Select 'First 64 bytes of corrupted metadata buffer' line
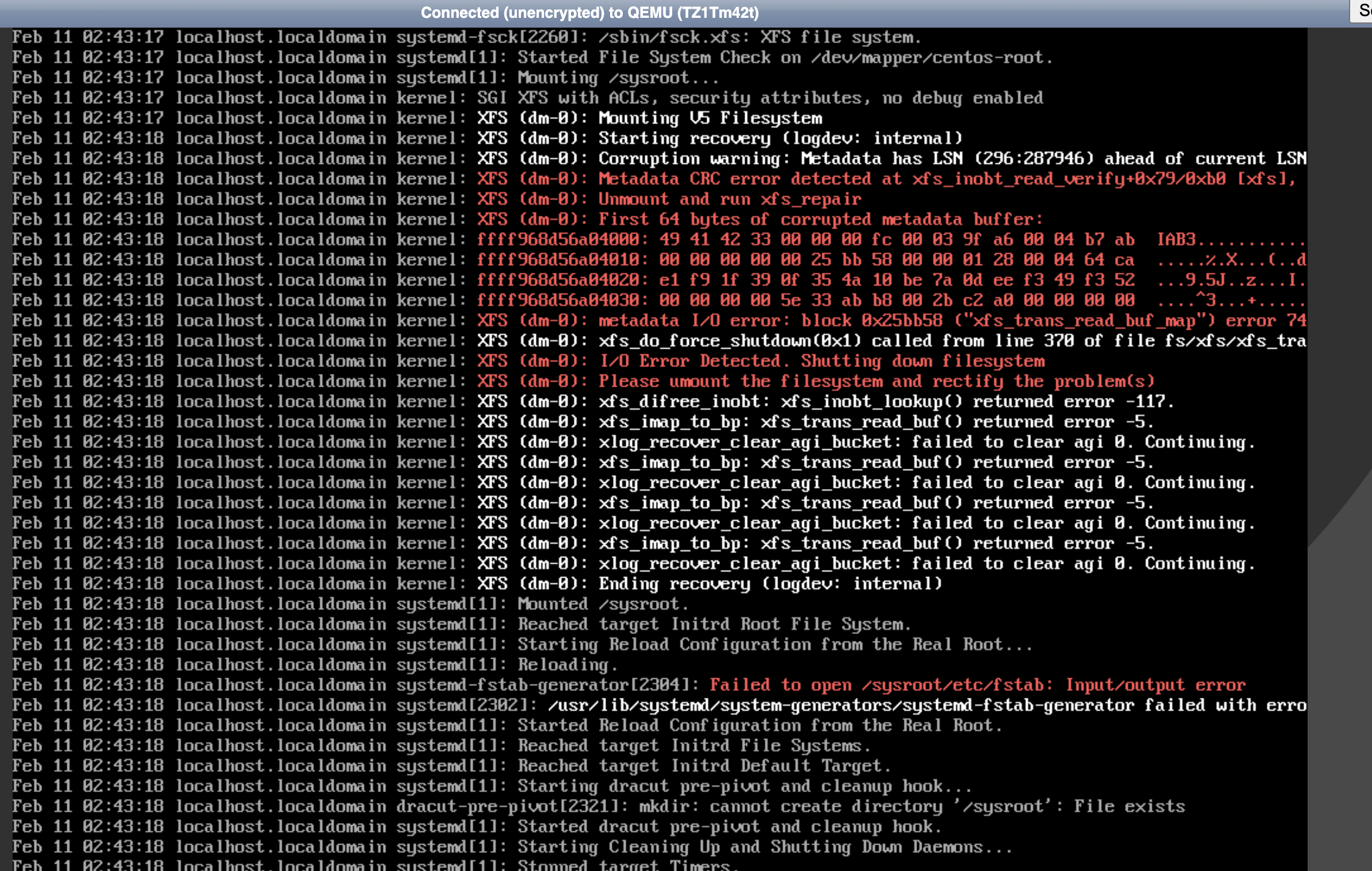 (x=821, y=219)
